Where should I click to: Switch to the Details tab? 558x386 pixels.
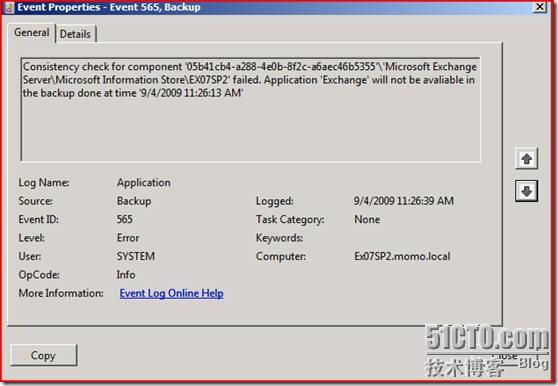(75, 34)
